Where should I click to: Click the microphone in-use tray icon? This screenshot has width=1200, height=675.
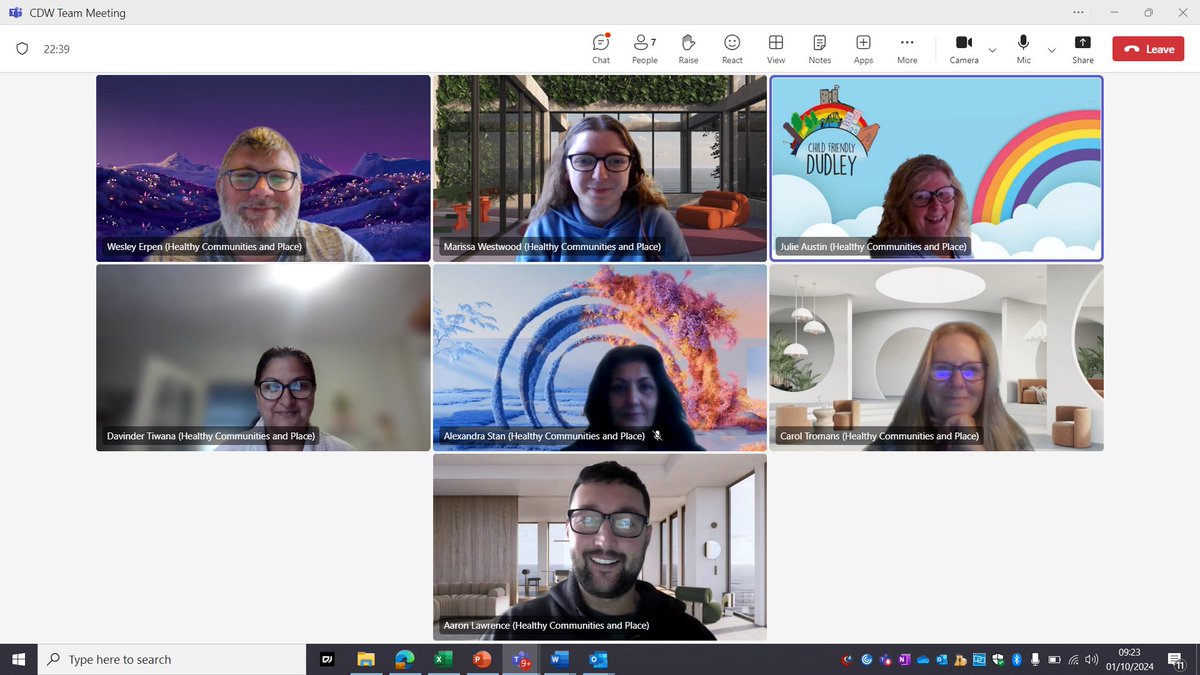coord(1036,659)
